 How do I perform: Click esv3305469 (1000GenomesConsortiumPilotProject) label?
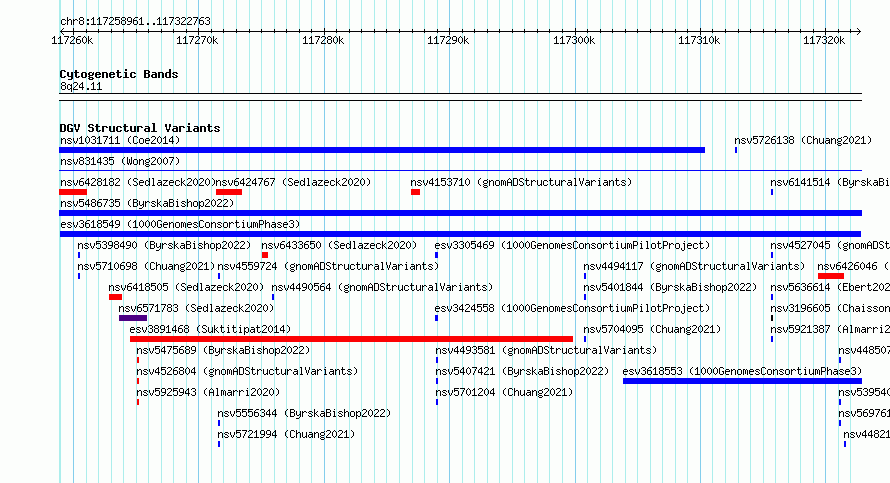(572, 245)
